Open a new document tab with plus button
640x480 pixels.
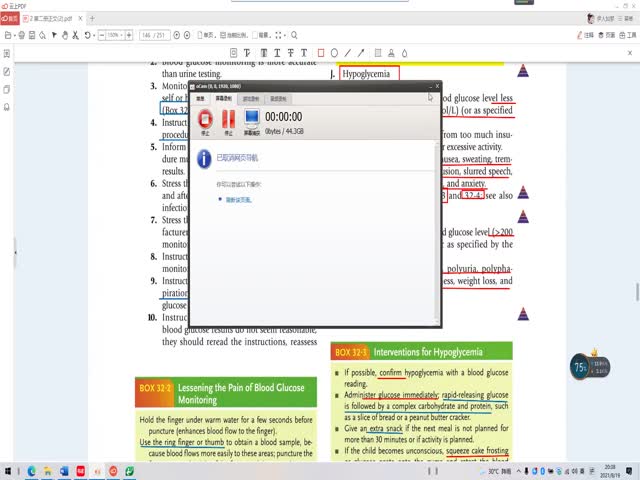coord(92,18)
